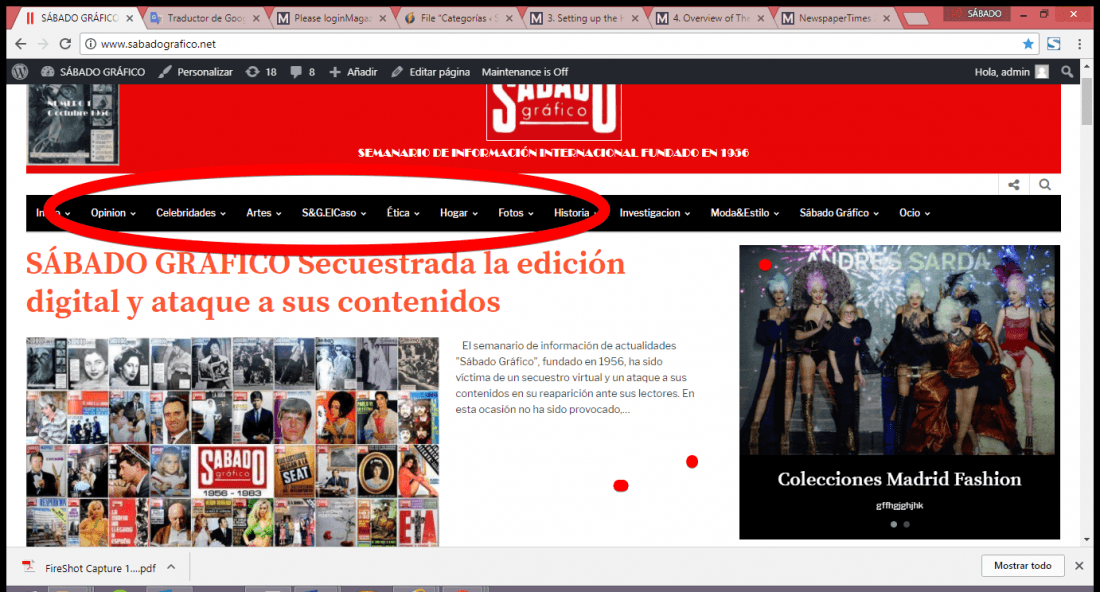Open the Número 1 cover thumbnail
Viewport: 1100px width, 592px height.
pyautogui.click(x=72, y=124)
